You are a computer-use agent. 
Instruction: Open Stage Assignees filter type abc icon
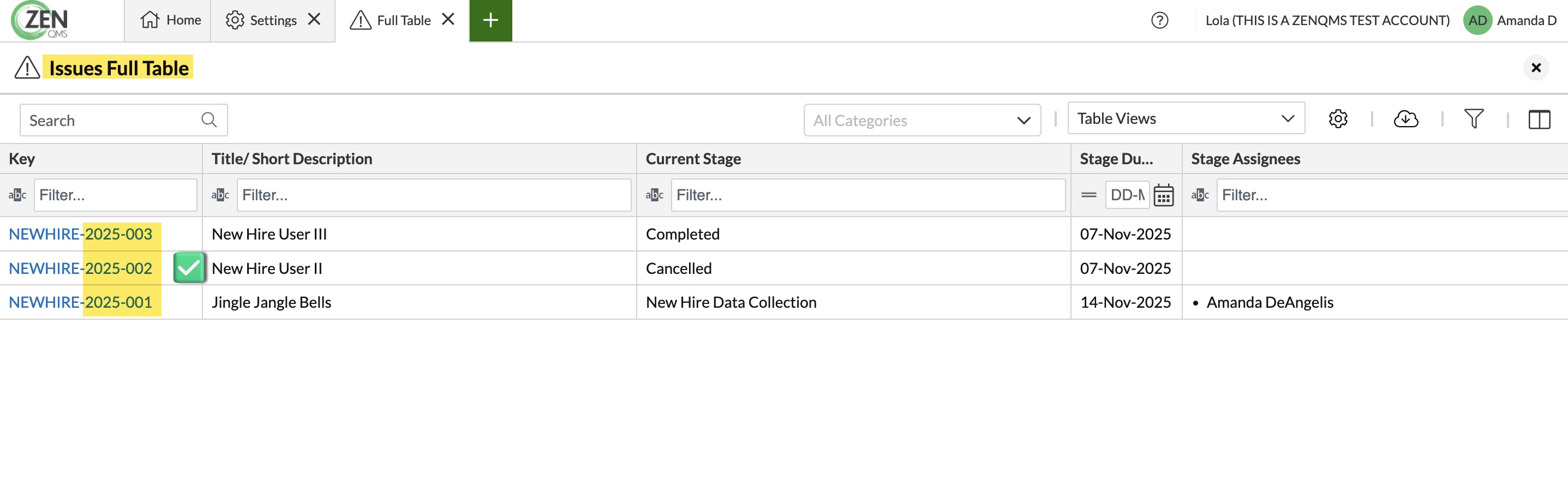pyautogui.click(x=1200, y=195)
